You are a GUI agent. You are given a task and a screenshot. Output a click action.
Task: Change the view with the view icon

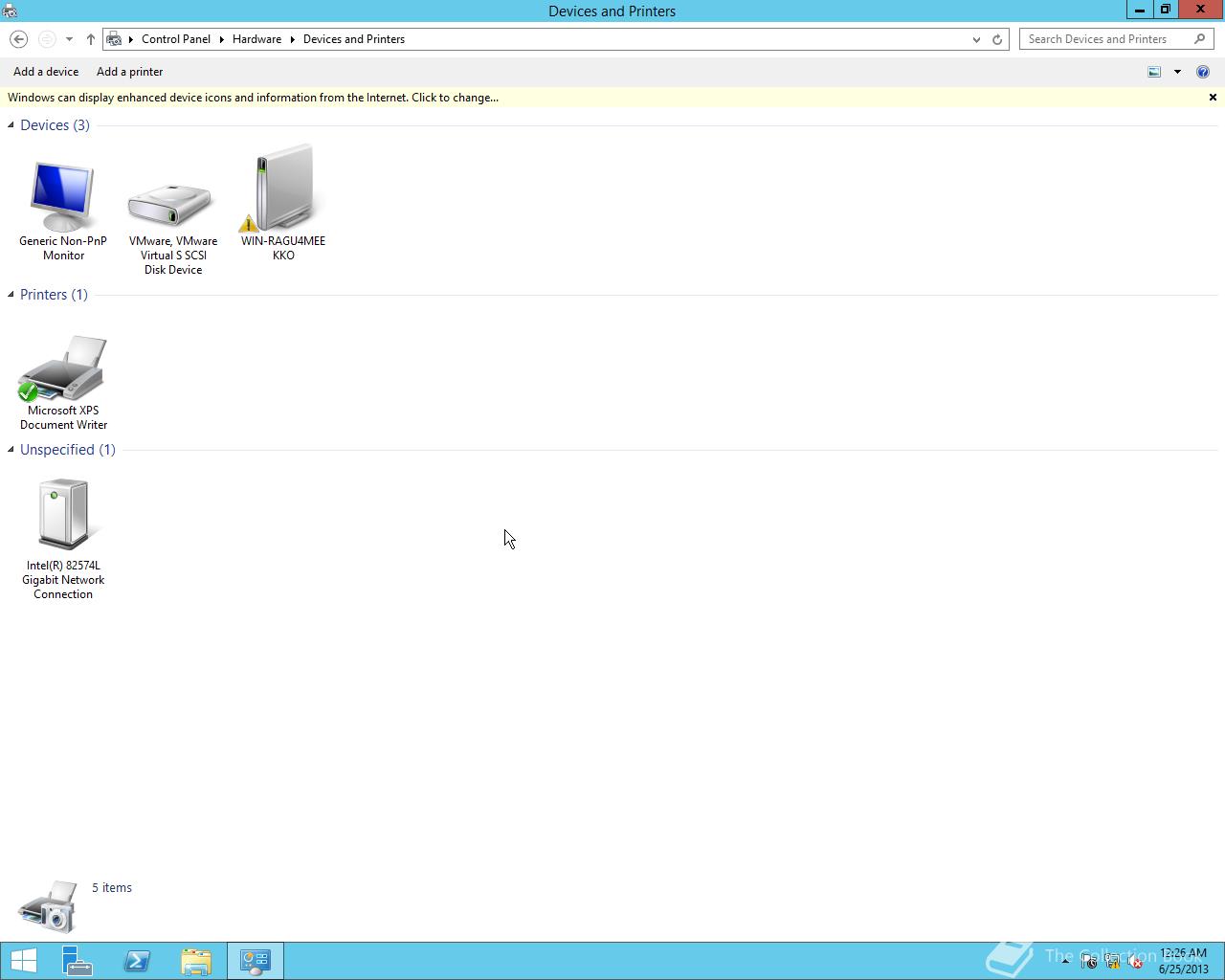point(1154,72)
